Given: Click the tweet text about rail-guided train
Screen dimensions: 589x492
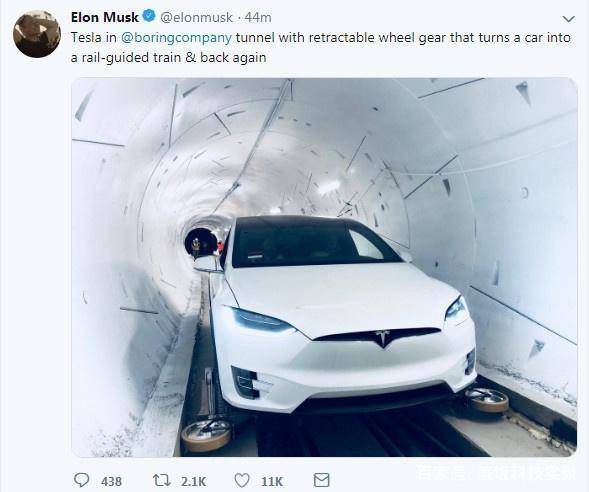Looking at the screenshot, I should (x=321, y=47).
